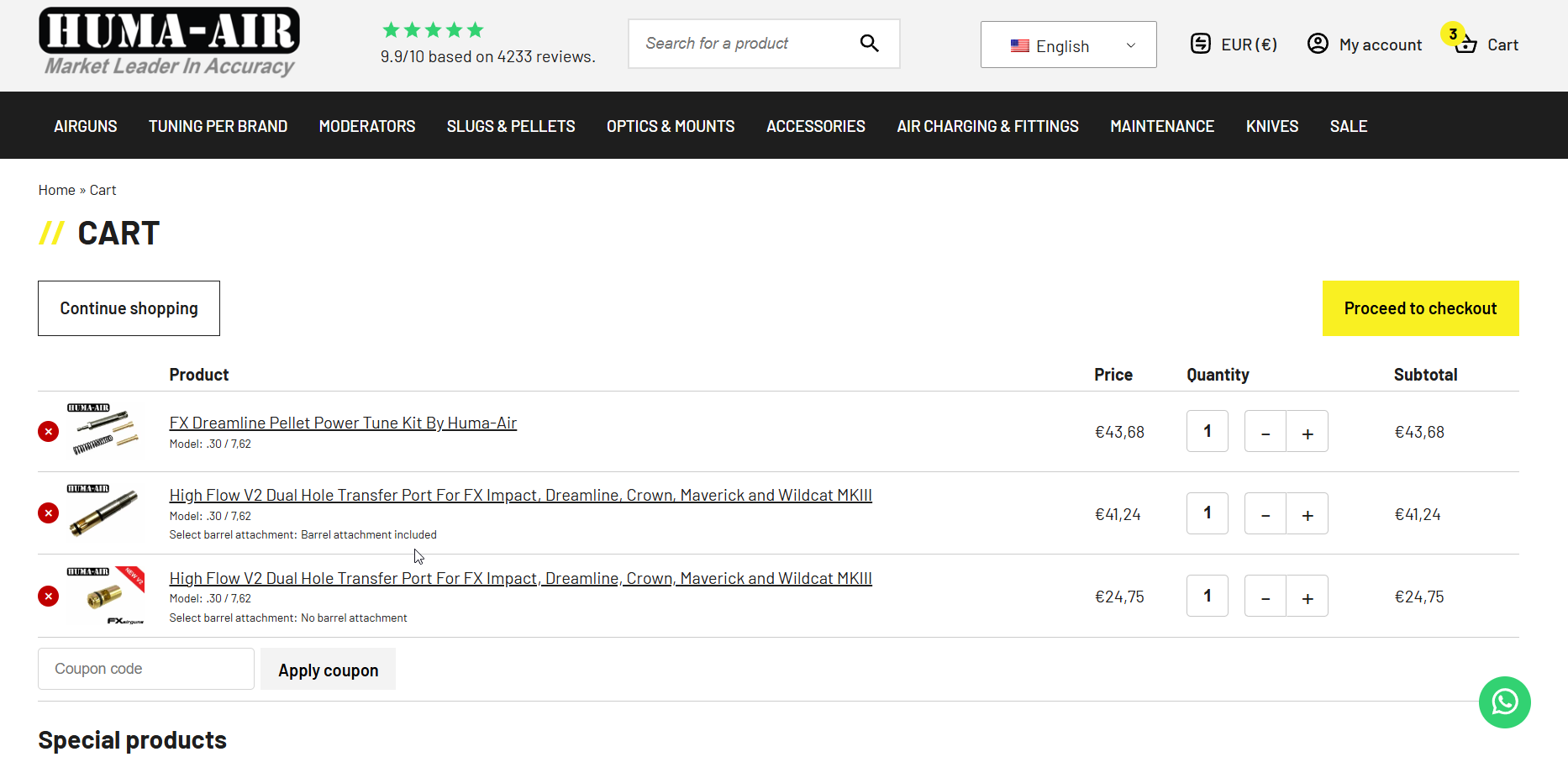Viewport: 1568px width, 757px height.
Task: Open MAINTENANCE menu
Action: point(1162,126)
